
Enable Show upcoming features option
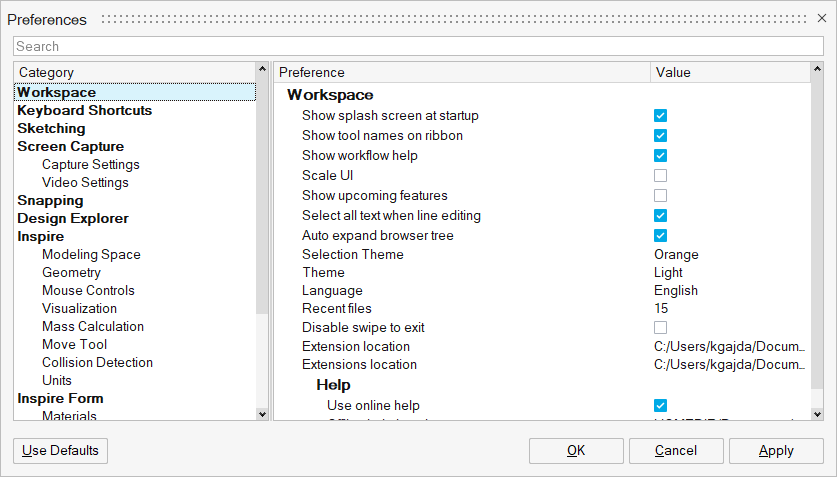660,196
